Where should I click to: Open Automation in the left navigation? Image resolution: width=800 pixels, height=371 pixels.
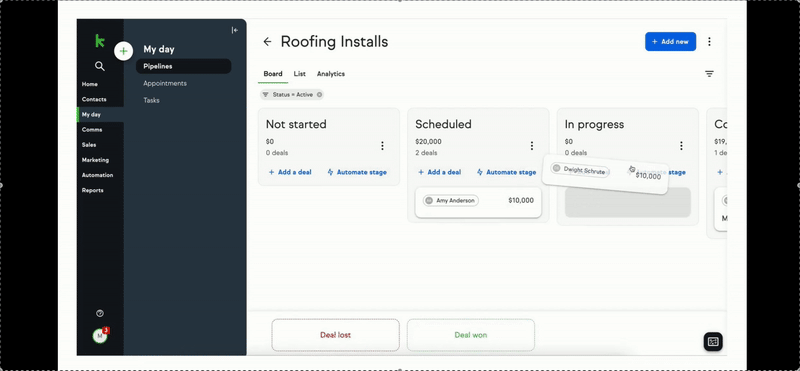point(97,175)
